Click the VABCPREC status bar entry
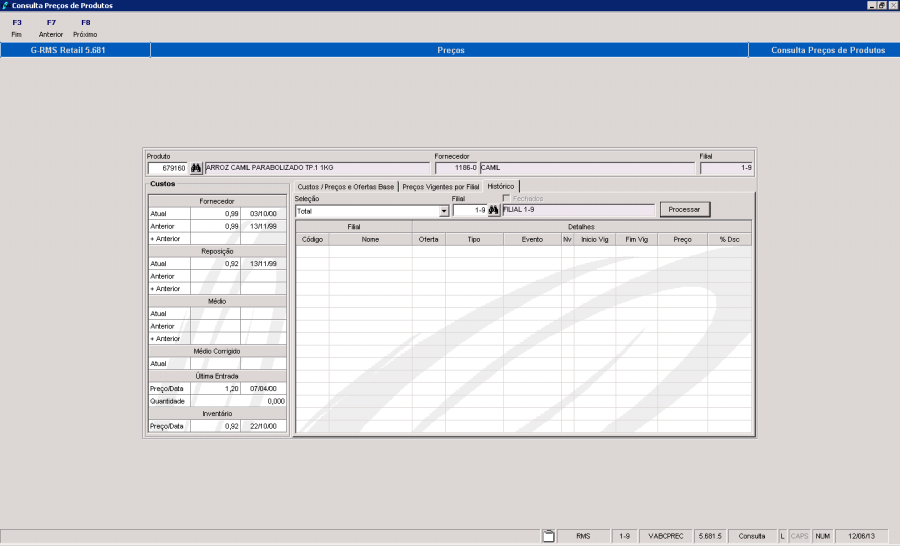The height and width of the screenshot is (546, 900). click(x=666, y=536)
